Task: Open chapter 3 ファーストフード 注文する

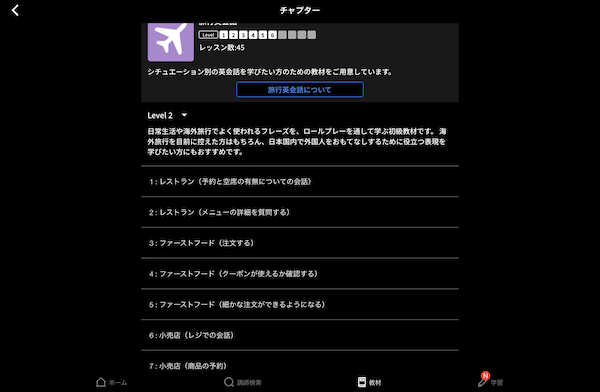Action: [300, 243]
